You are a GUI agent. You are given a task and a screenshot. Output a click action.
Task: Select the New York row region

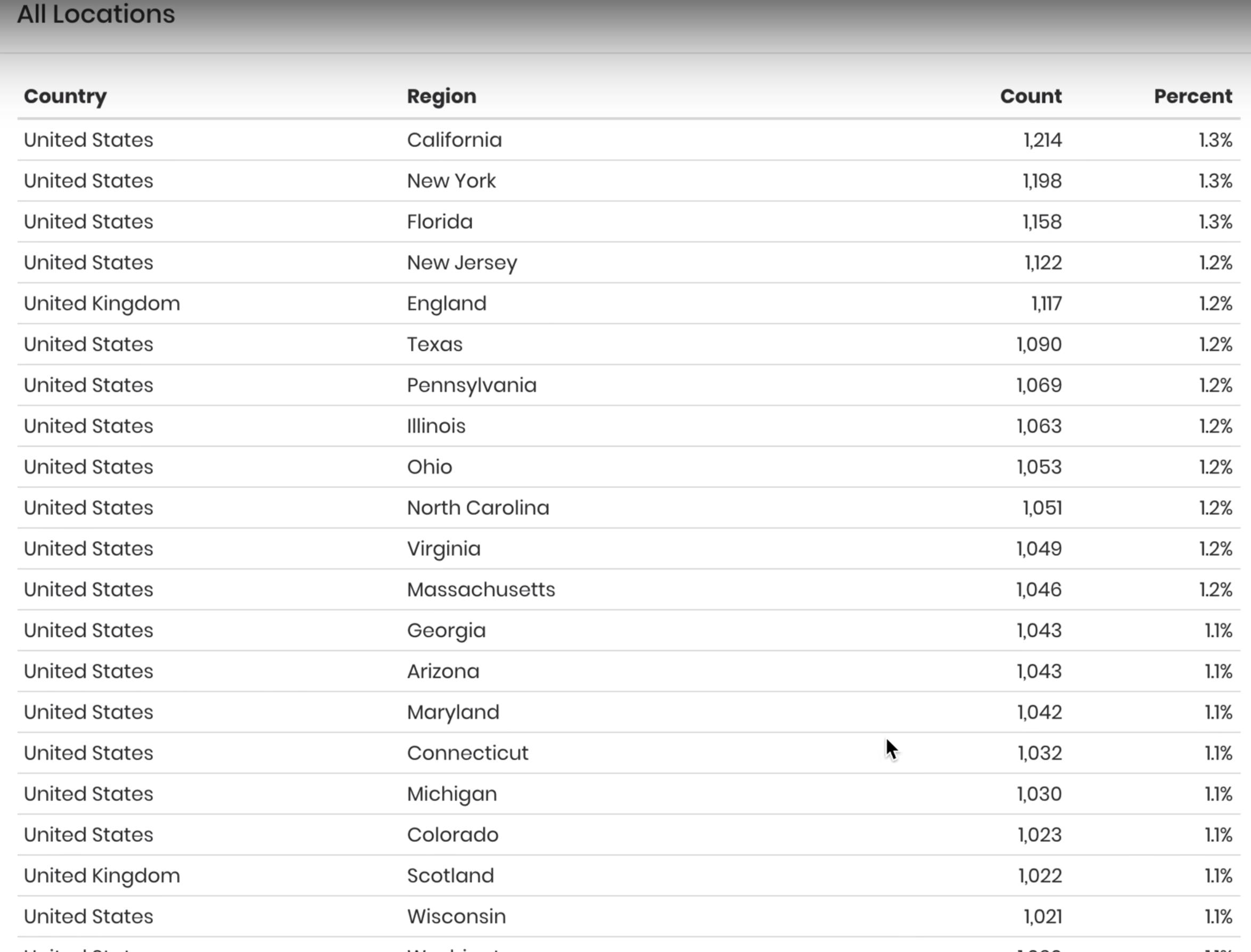click(451, 181)
